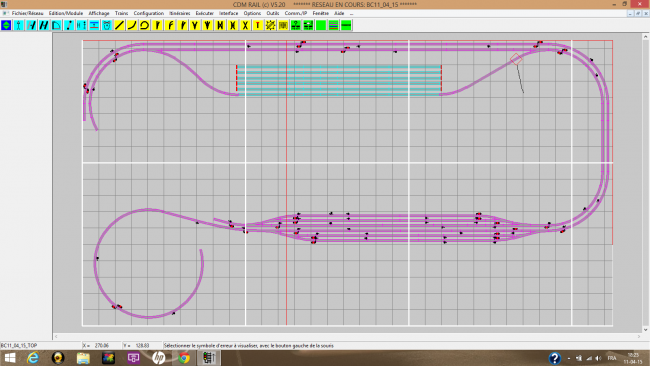The width and height of the screenshot is (650, 366).
Task: Click the cyan single-track segment icon
Action: click(x=31, y=25)
